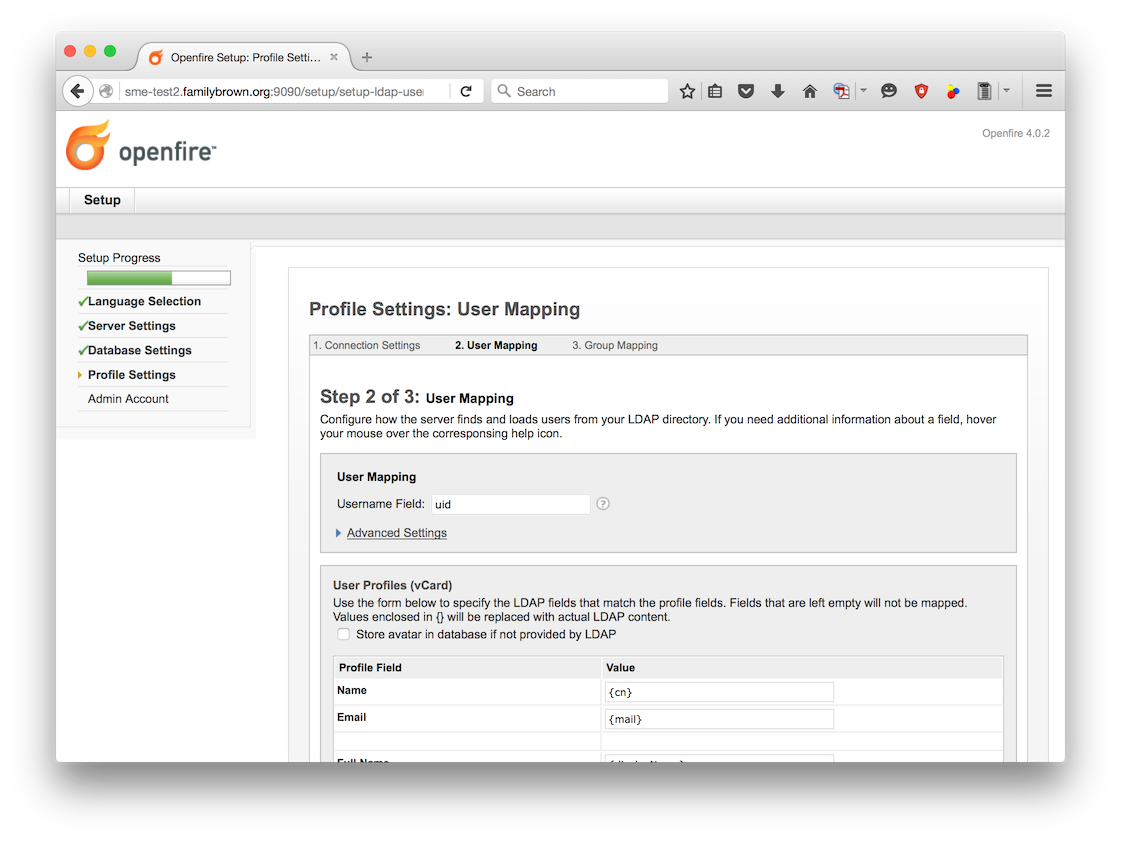This screenshot has width=1121, height=842.
Task: Open dropdown arrow next to clipboard extension
Action: click(1006, 91)
